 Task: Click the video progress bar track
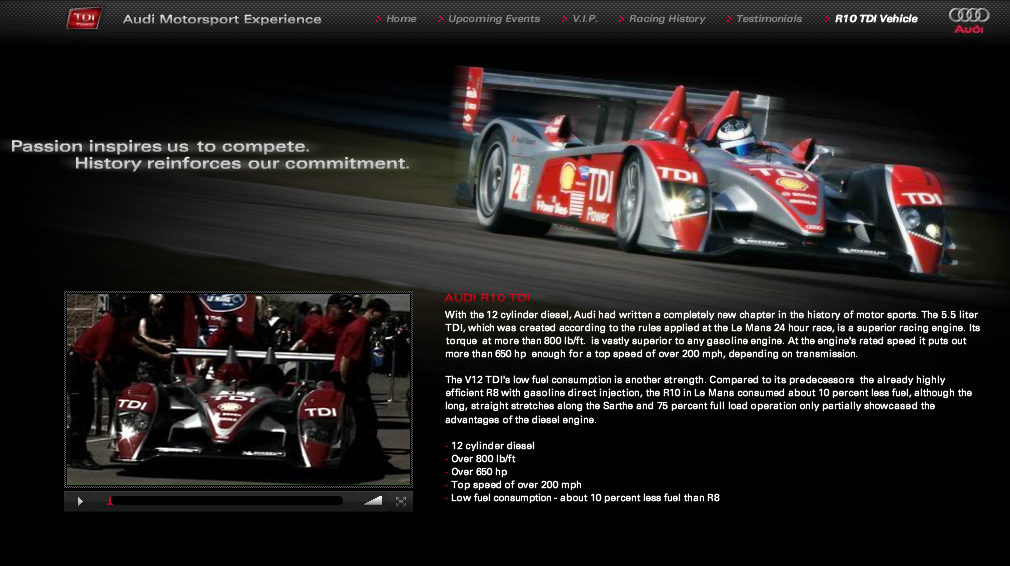[x=225, y=500]
